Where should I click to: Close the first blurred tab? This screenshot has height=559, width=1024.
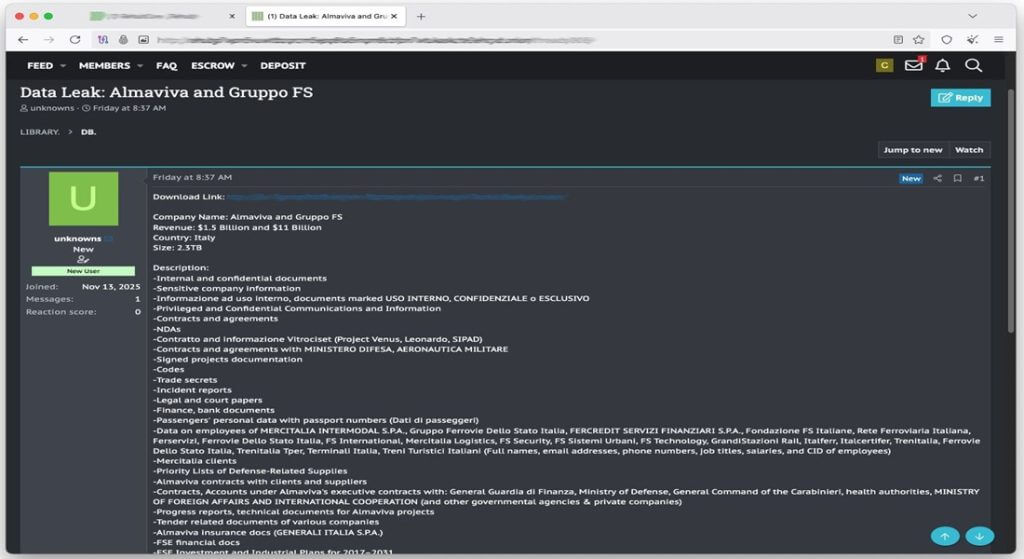coord(232,16)
